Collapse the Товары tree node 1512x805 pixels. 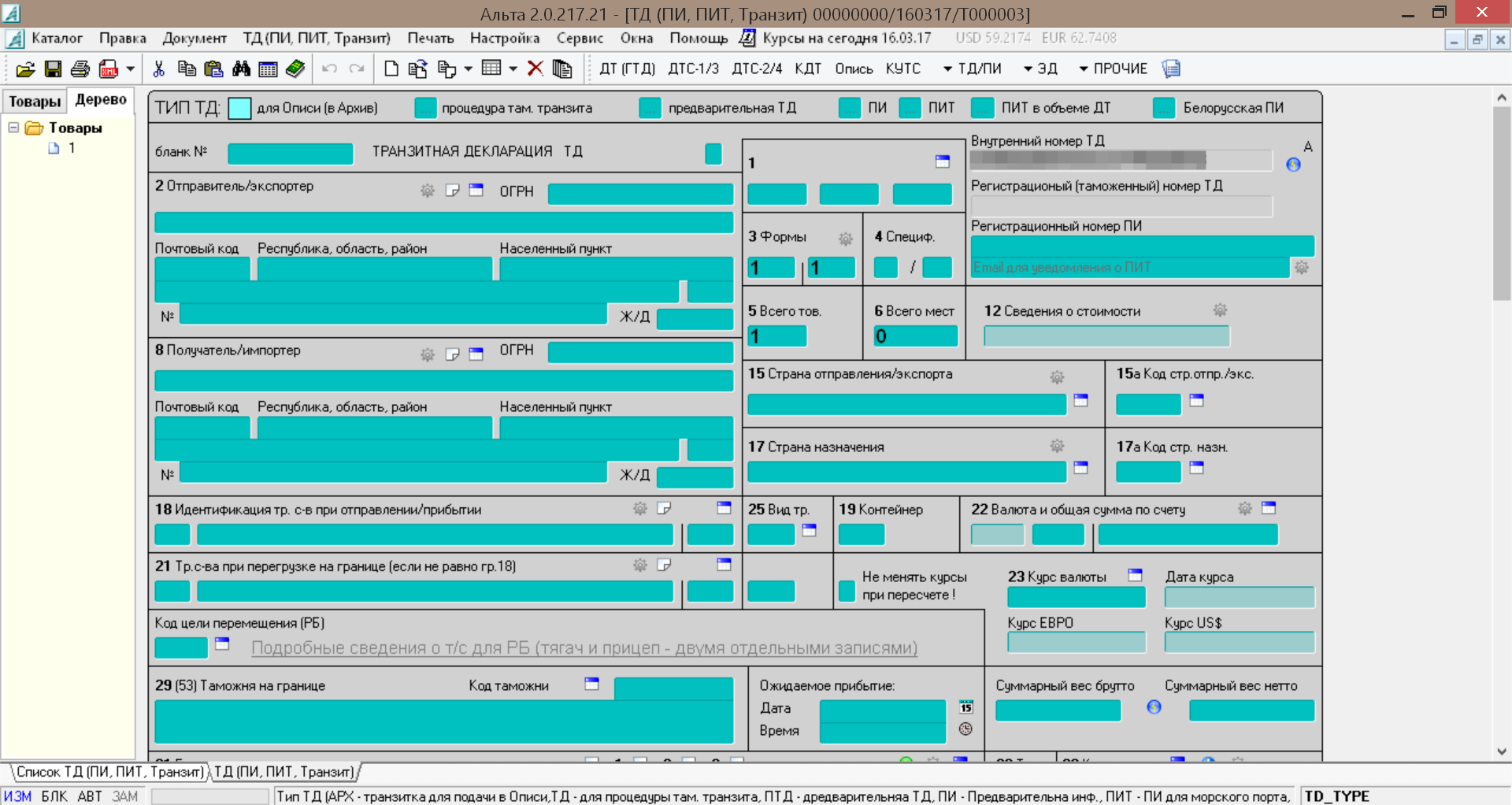(13, 128)
